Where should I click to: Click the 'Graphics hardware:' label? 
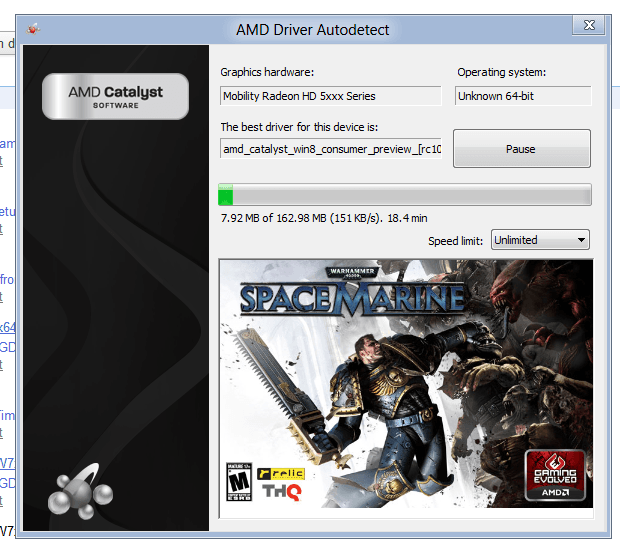point(267,72)
